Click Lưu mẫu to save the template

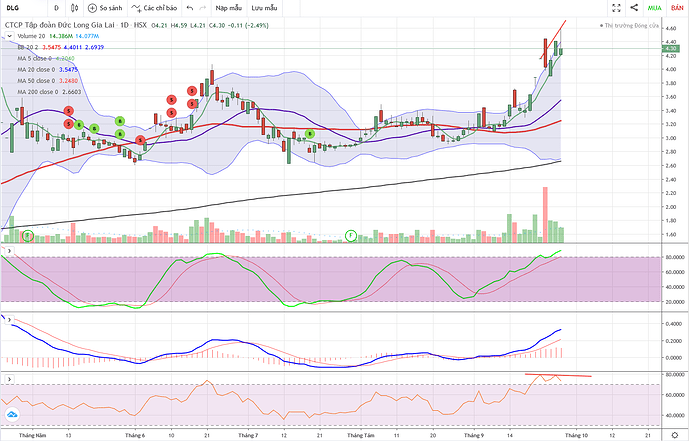pyautogui.click(x=264, y=8)
